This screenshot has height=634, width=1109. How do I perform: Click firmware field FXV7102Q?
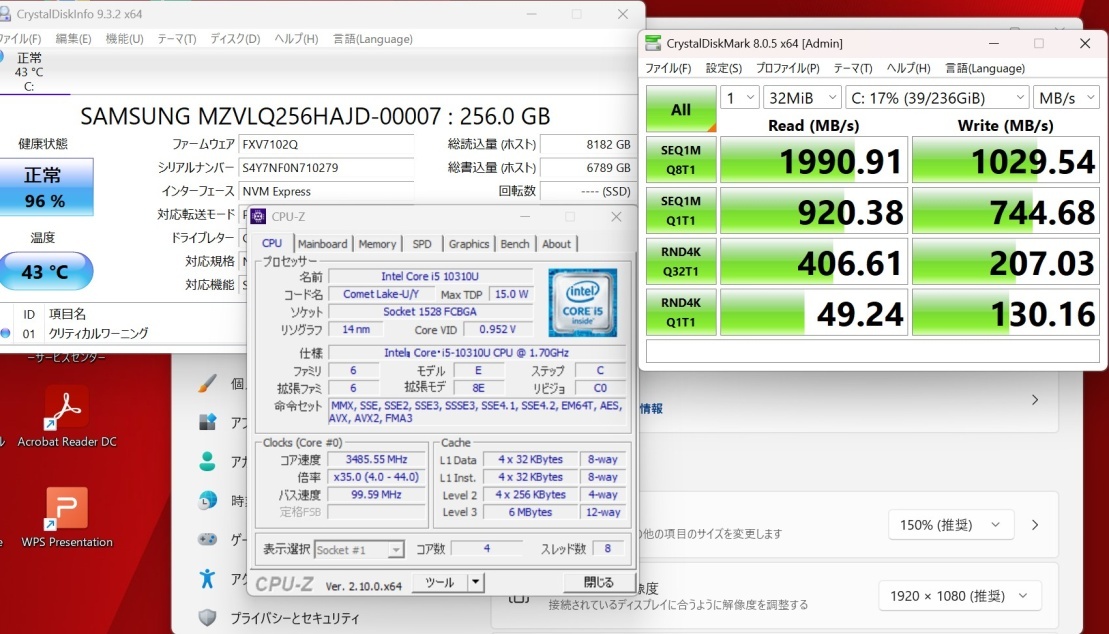click(x=326, y=144)
